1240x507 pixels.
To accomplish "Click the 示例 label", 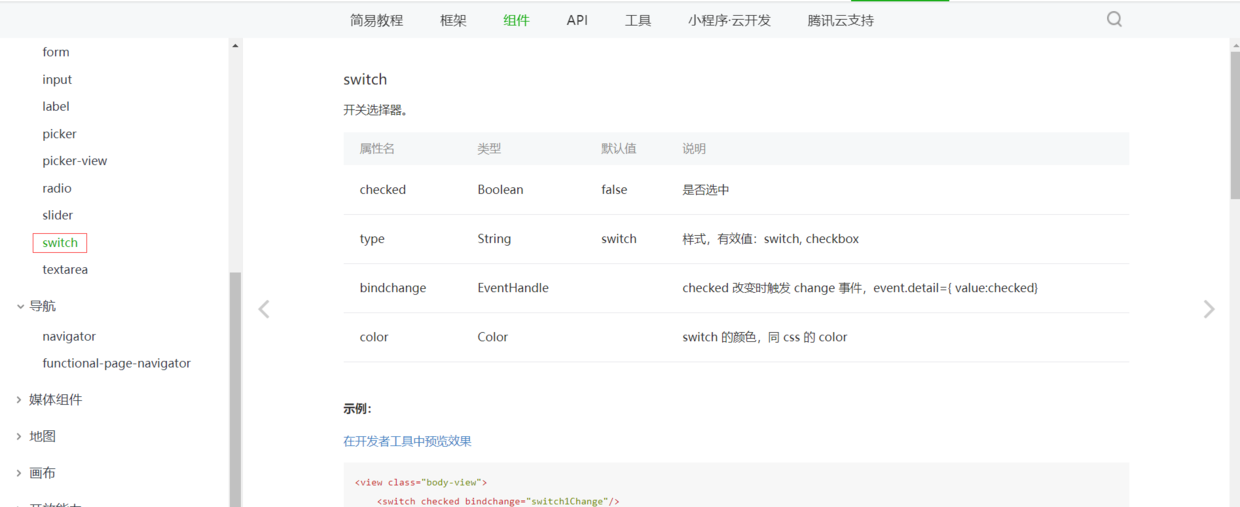I will (x=357, y=409).
